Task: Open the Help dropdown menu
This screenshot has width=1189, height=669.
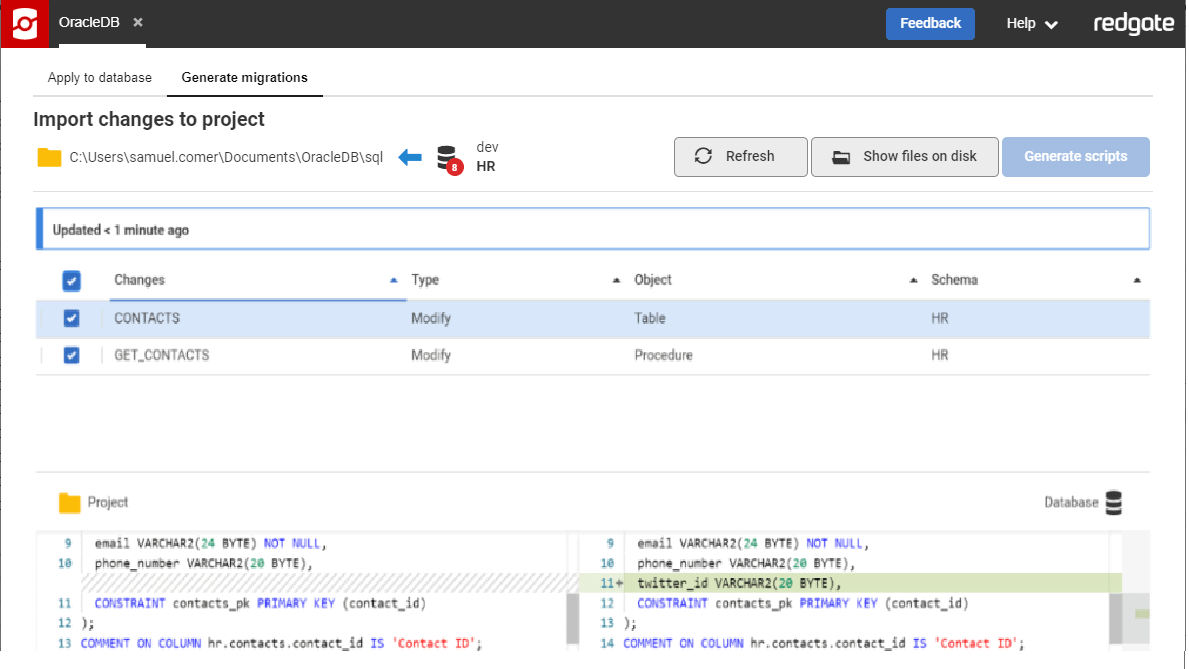Action: coord(1031,23)
